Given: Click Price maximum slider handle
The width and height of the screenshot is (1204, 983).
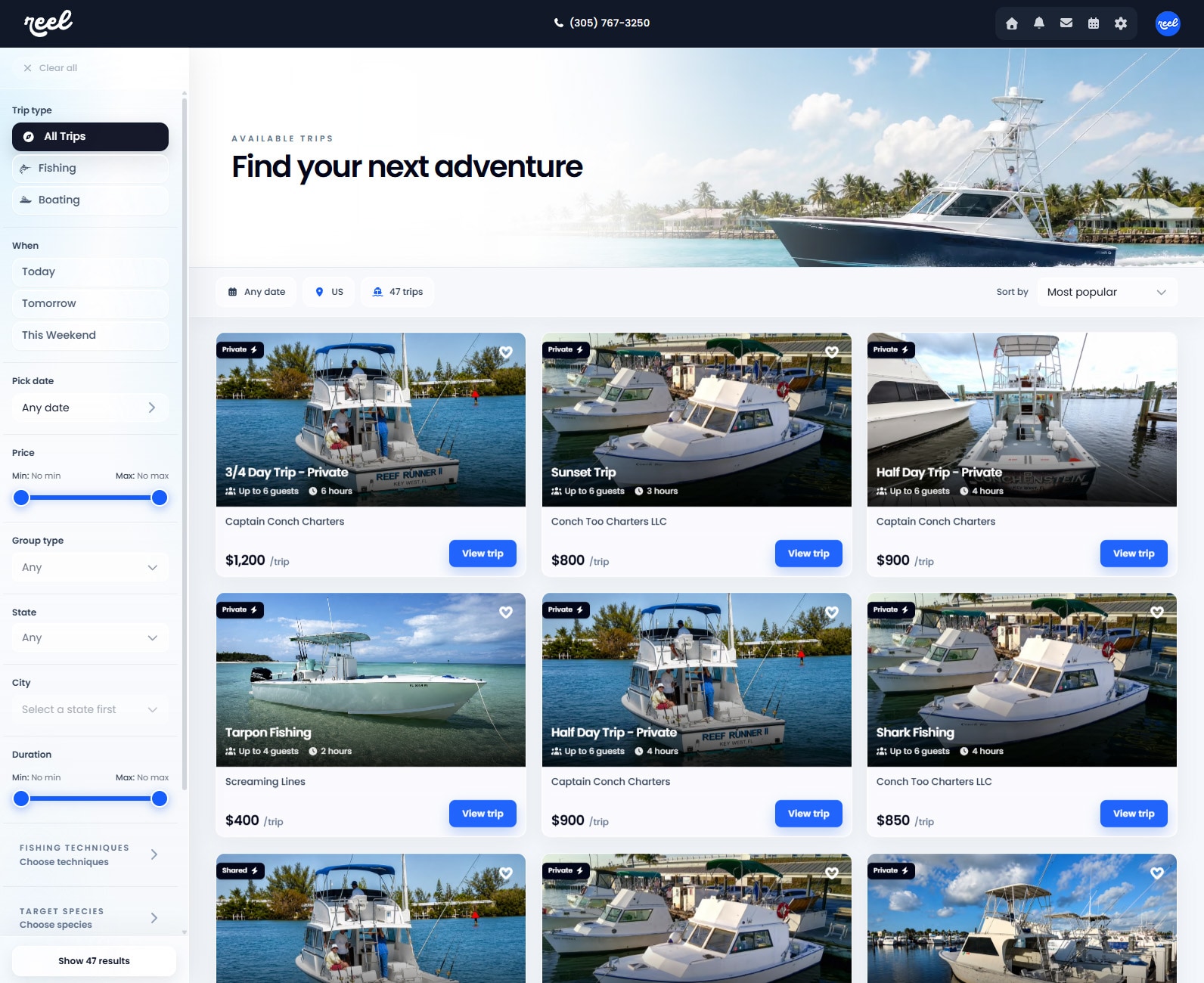Looking at the screenshot, I should click(160, 498).
